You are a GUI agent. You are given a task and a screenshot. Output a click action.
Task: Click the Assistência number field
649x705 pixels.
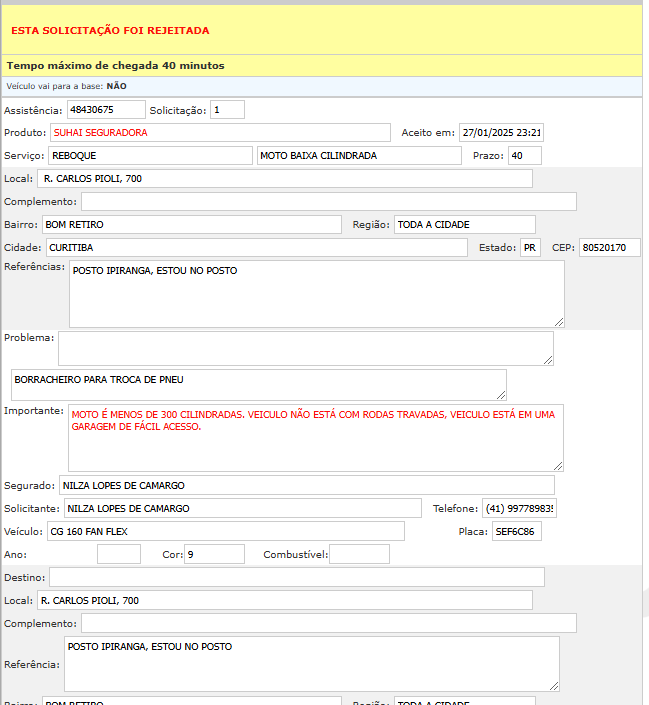[x=103, y=109]
